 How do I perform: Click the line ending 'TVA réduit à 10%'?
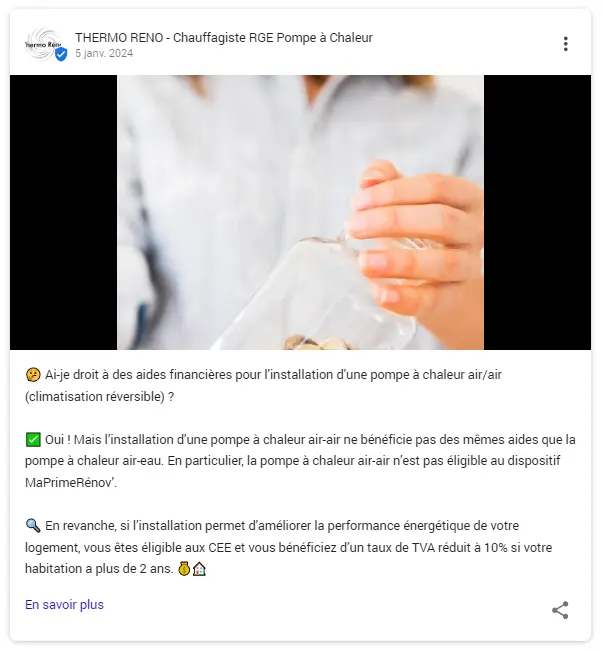[289, 547]
